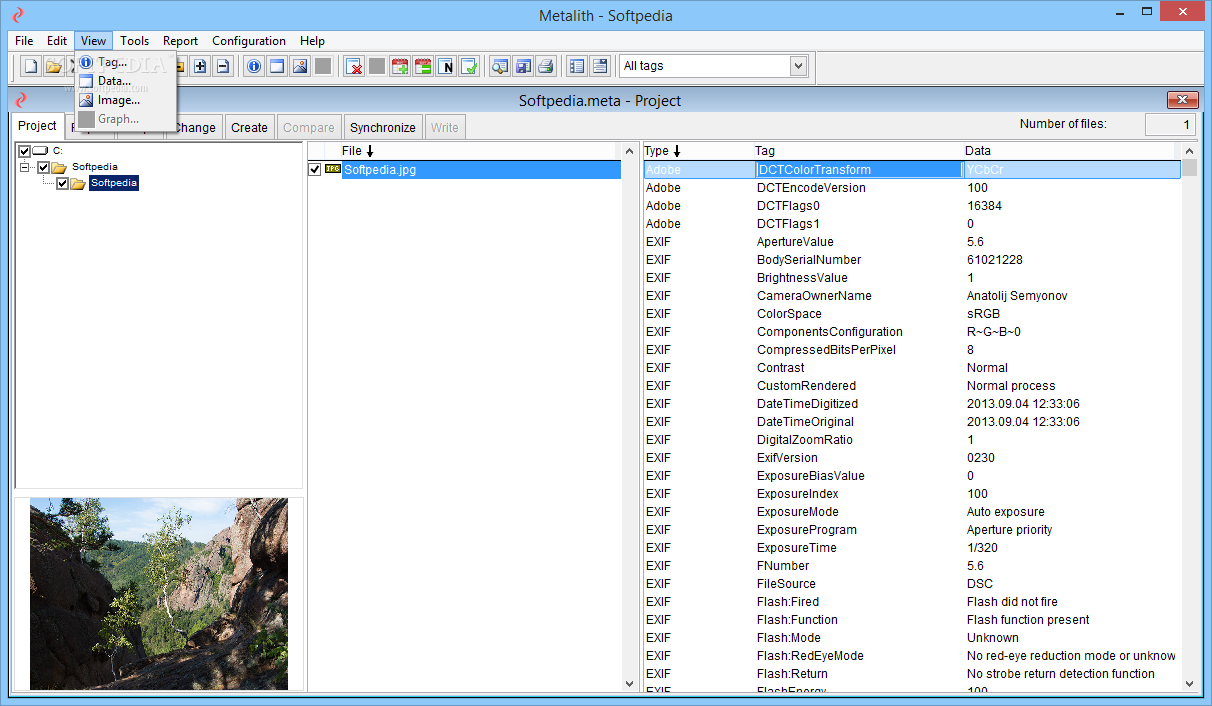Screen dimensions: 1212x706
Task: Click the Data window toolbar icon
Action: tap(277, 67)
